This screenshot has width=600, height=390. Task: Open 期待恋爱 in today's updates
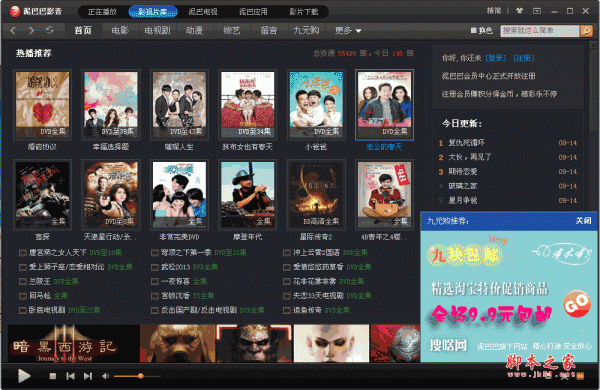coord(463,171)
